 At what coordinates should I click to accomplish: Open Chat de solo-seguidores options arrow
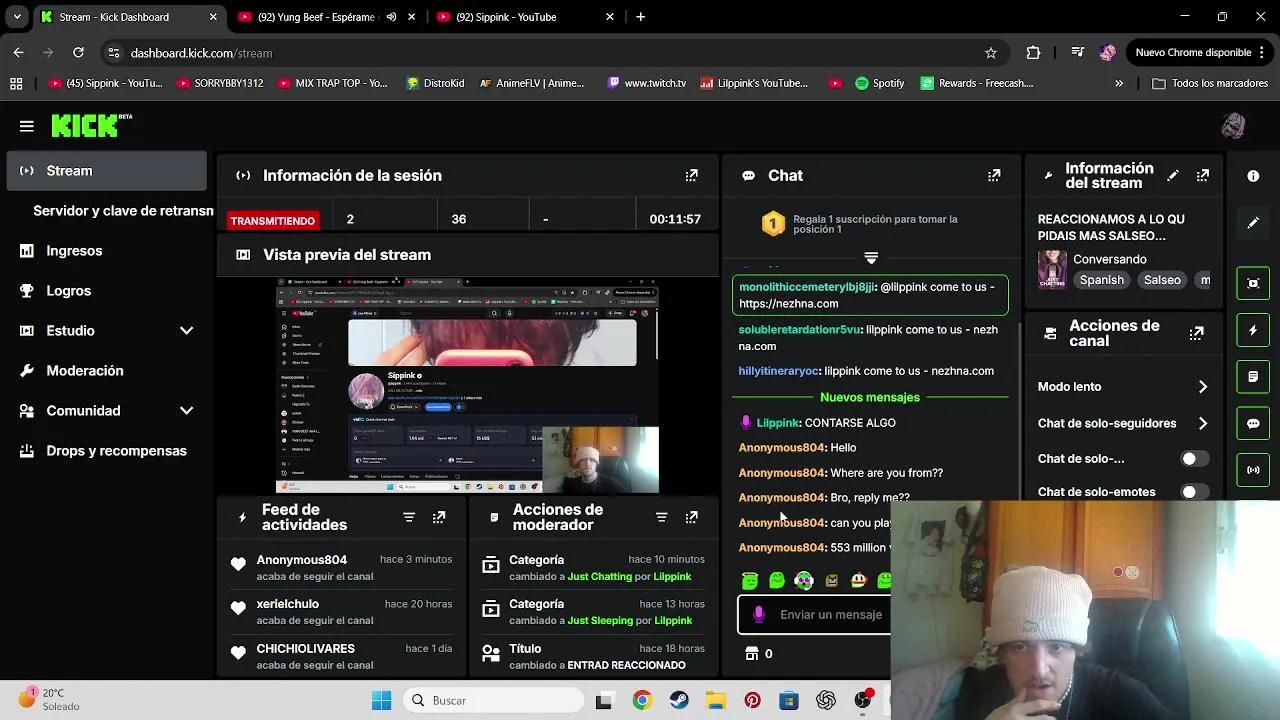1203,423
